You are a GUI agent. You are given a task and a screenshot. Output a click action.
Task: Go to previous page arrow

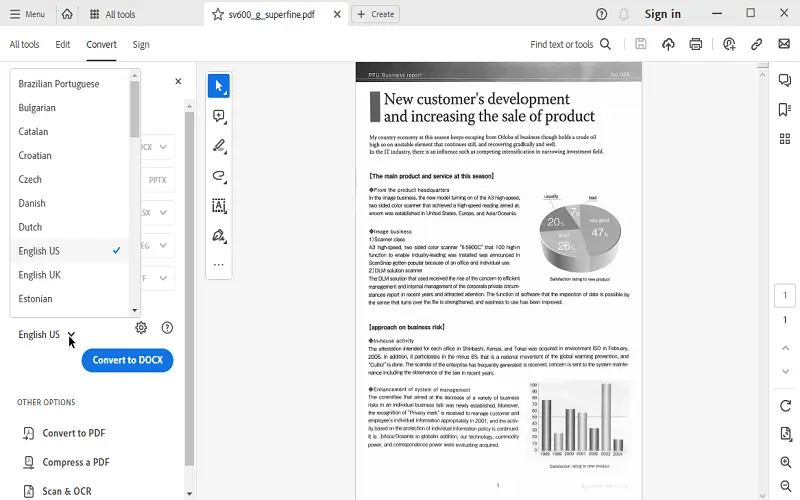click(x=785, y=348)
